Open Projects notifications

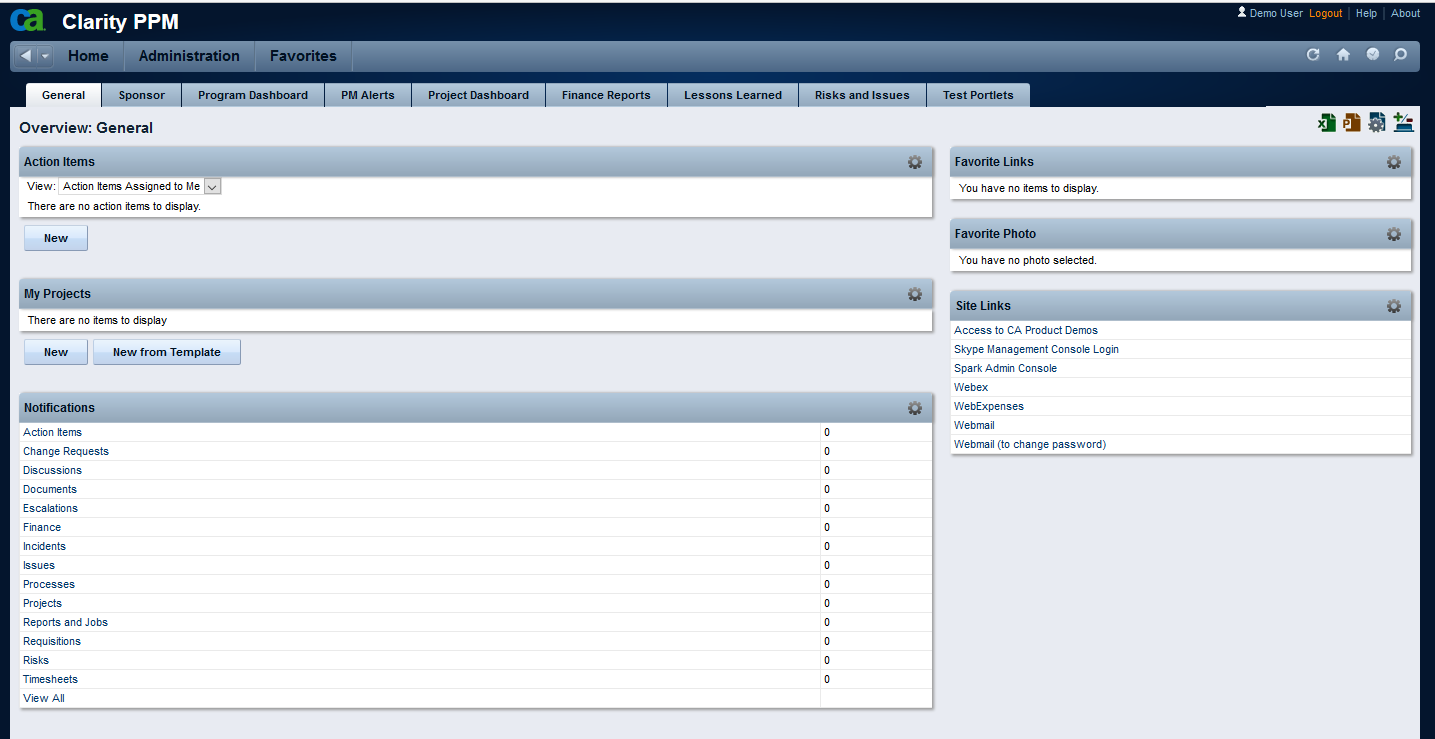pyautogui.click(x=42, y=603)
